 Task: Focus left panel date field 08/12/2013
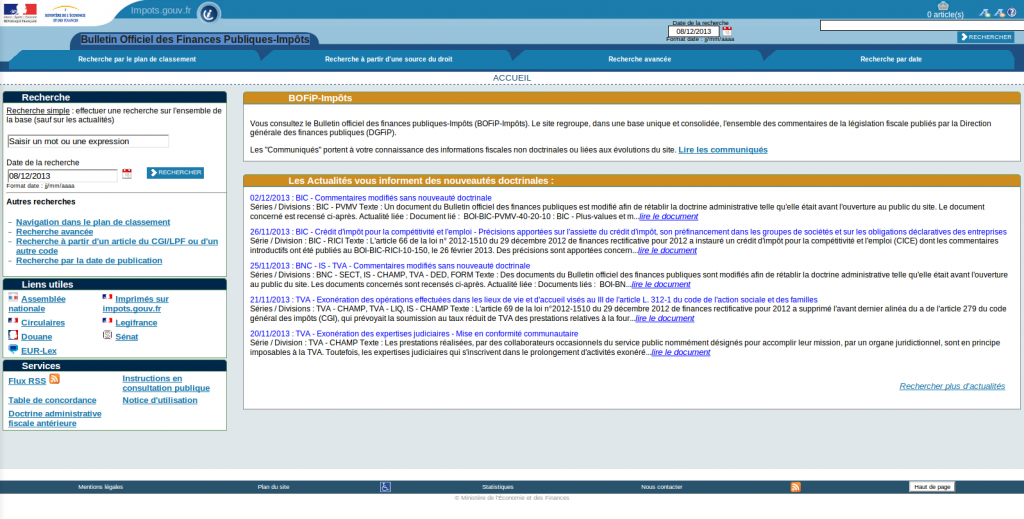(x=62, y=176)
